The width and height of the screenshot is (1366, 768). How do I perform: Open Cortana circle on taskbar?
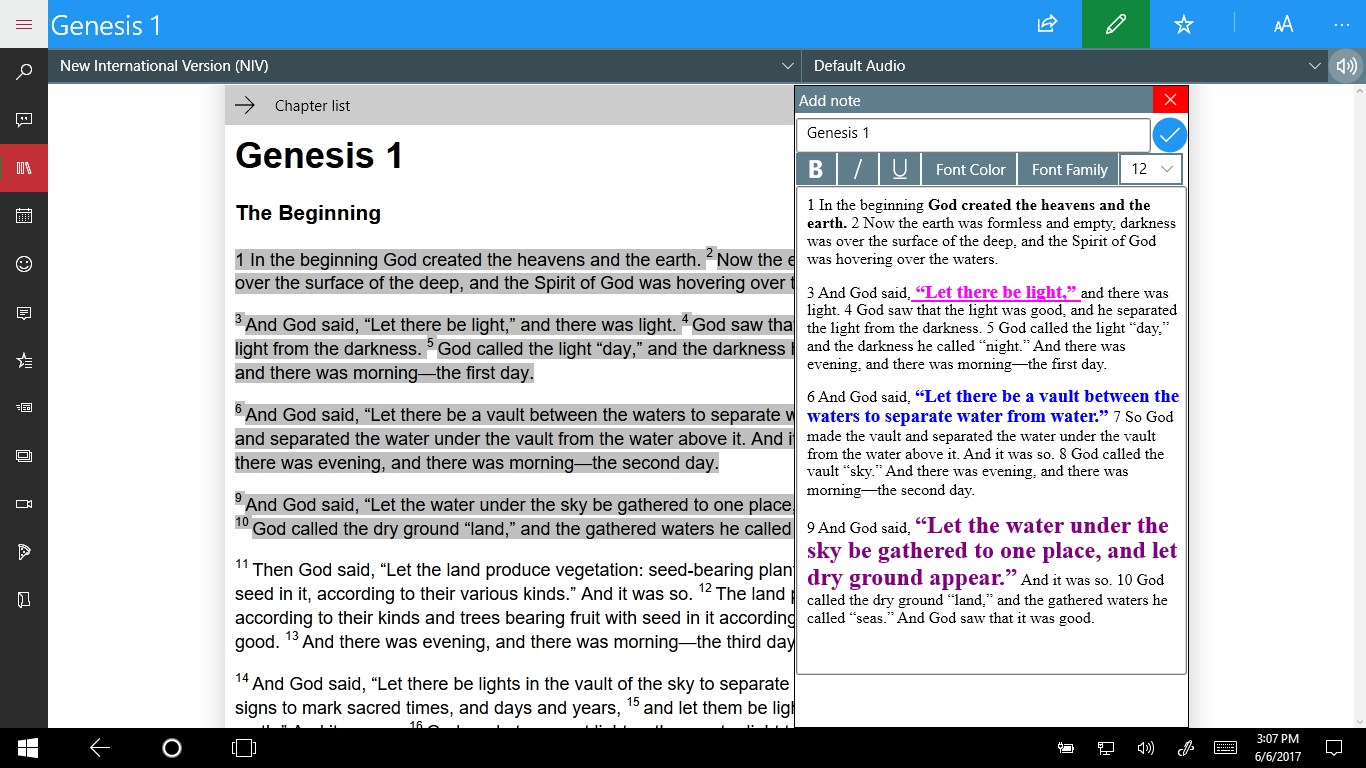click(x=171, y=747)
